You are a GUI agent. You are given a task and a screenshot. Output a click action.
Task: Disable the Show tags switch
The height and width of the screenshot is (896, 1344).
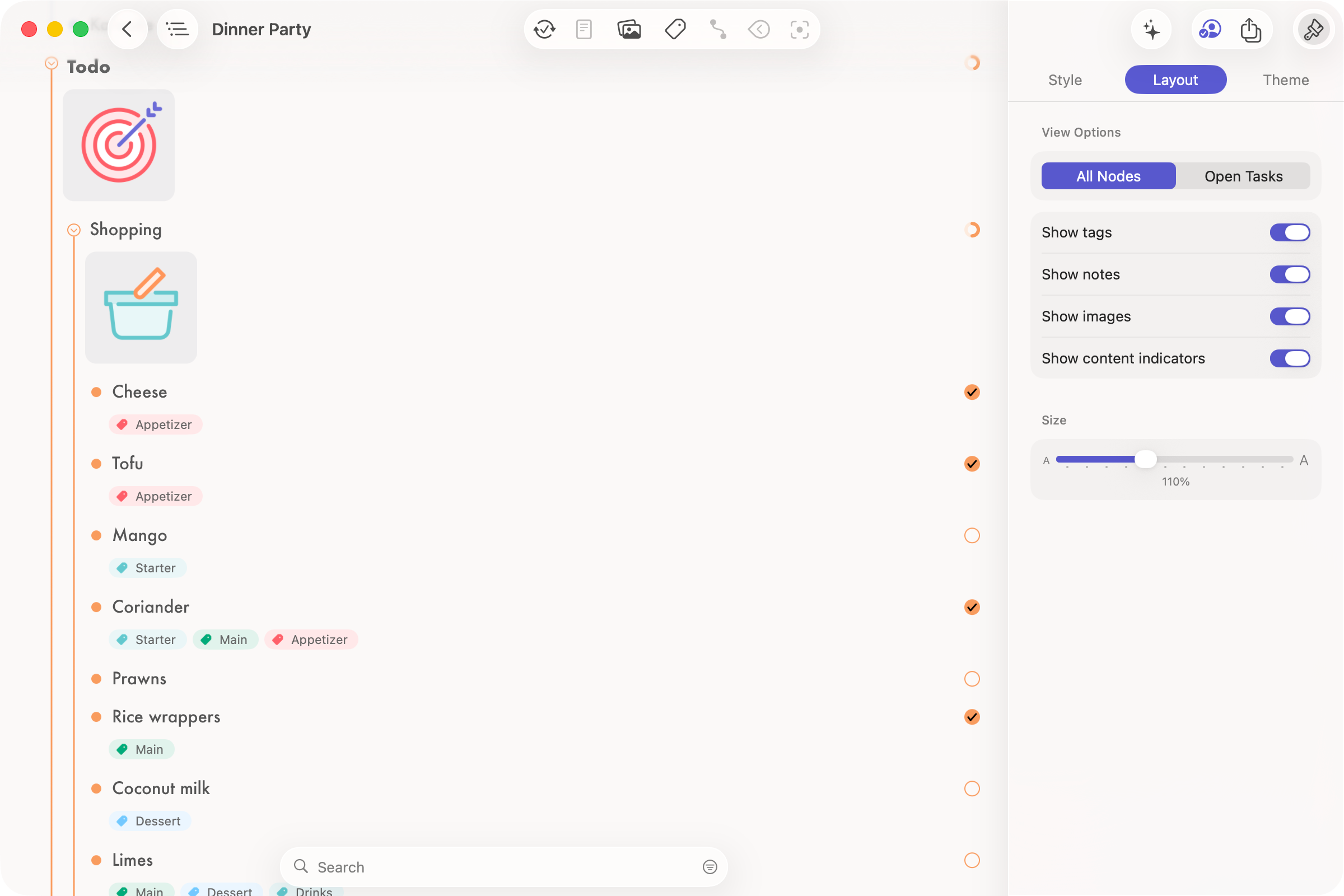(1290, 232)
